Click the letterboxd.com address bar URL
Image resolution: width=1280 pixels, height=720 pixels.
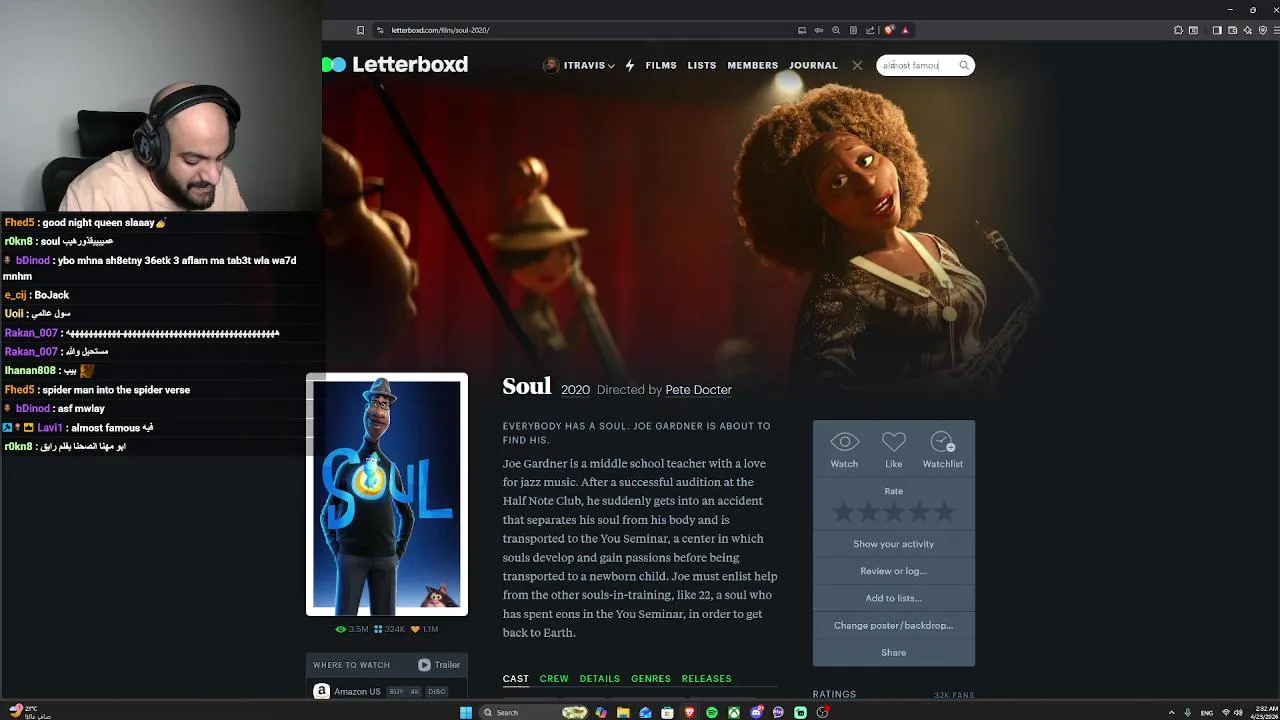point(440,30)
